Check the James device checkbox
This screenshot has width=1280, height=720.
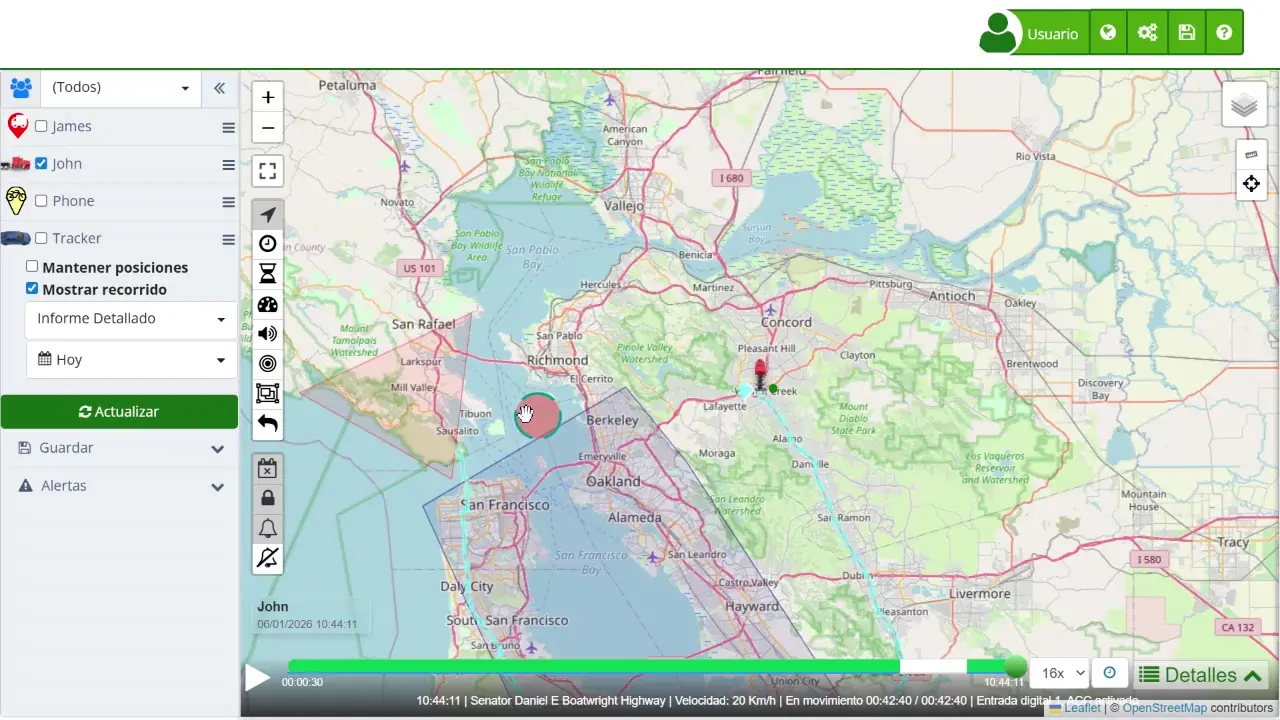(41, 126)
